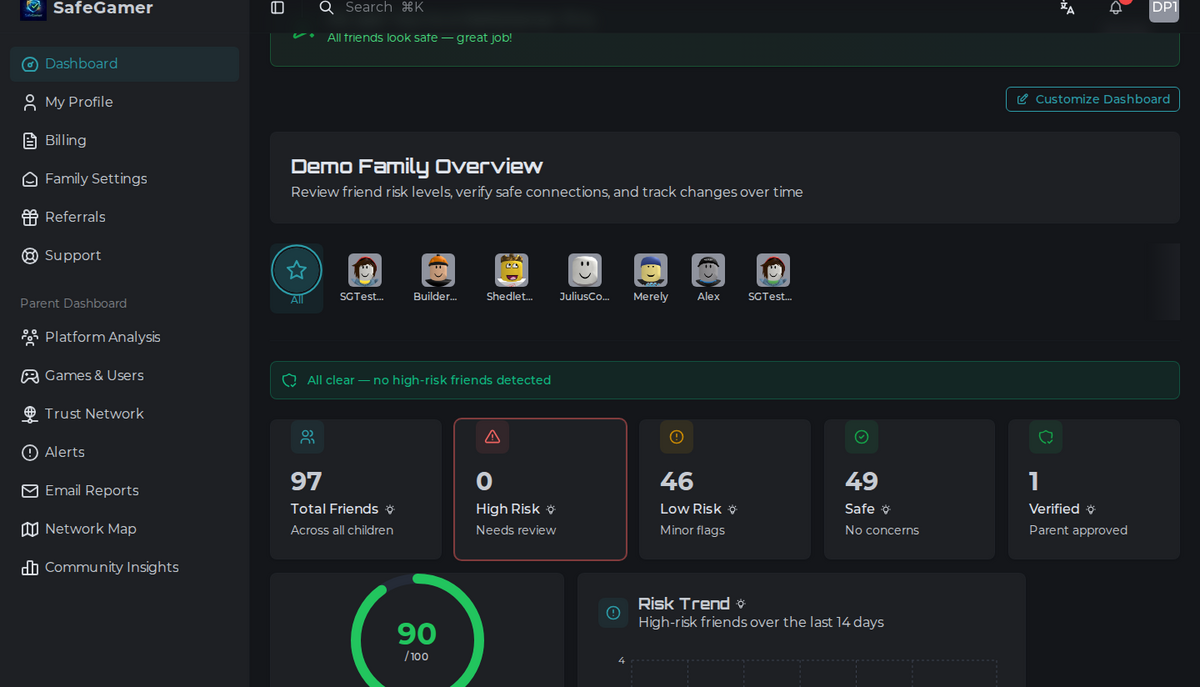The height and width of the screenshot is (687, 1200).
Task: Click 'All friends look safe — great job!' text
Action: pyautogui.click(x=420, y=37)
